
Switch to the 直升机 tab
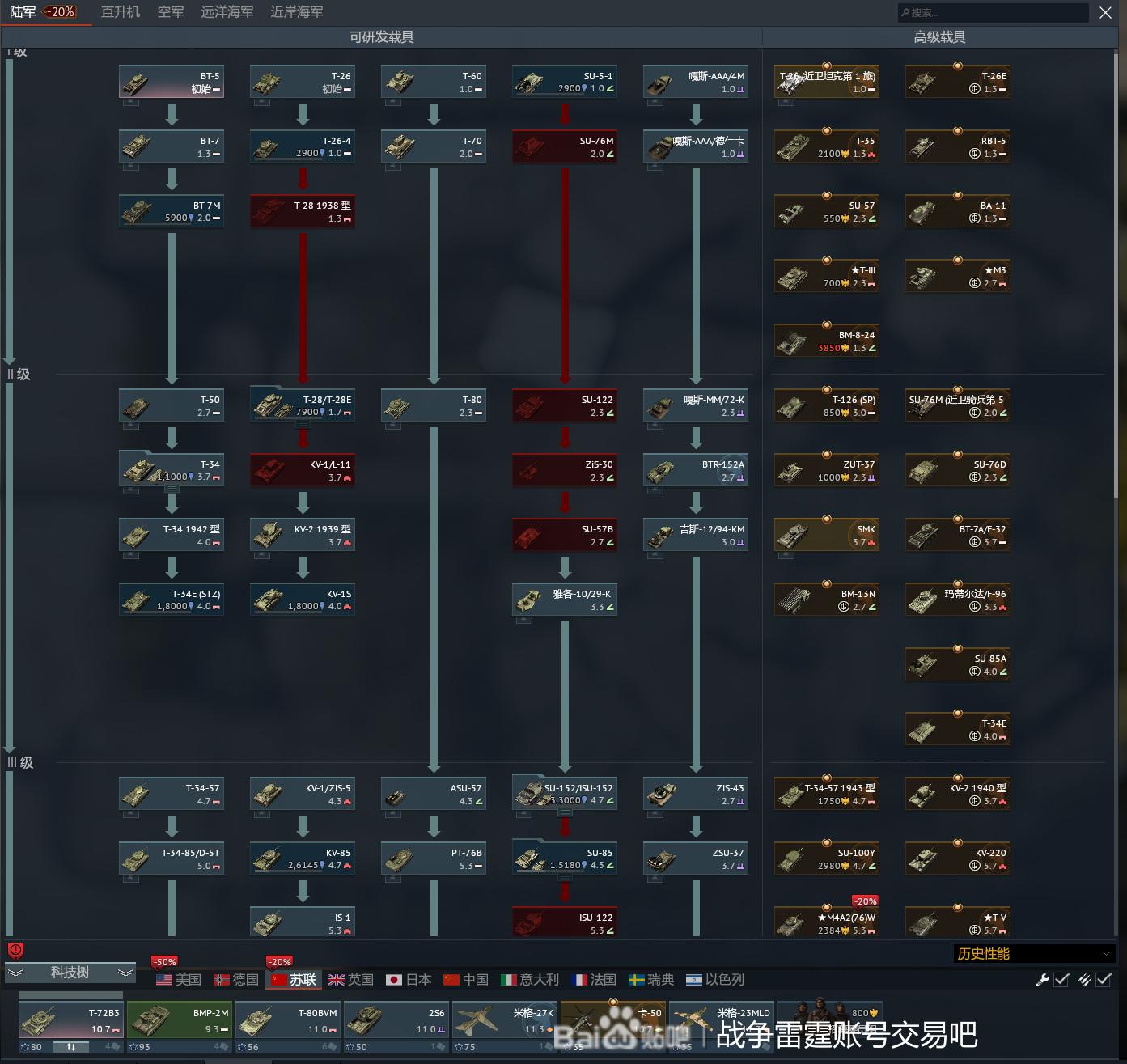click(x=121, y=12)
